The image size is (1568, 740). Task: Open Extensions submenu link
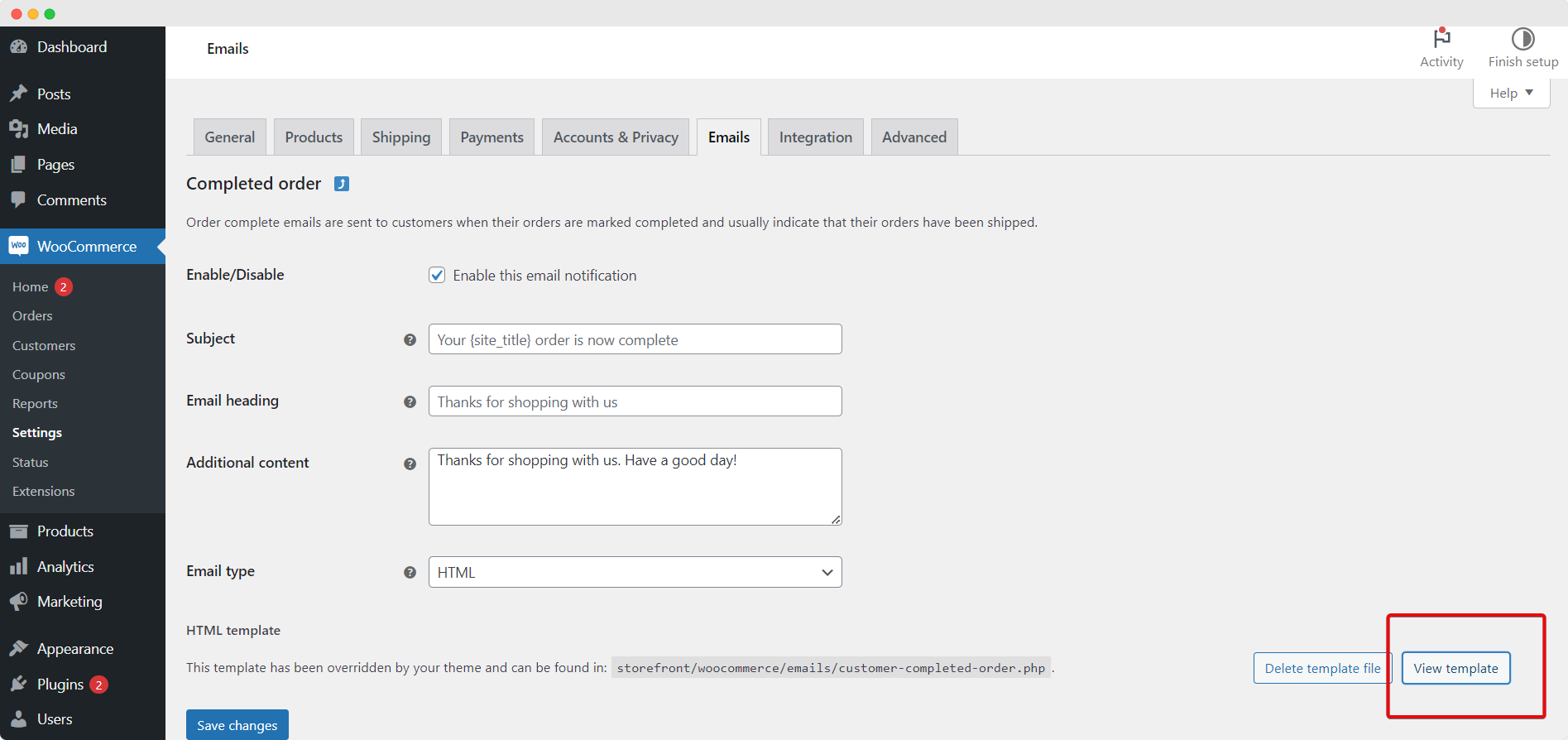click(x=44, y=491)
